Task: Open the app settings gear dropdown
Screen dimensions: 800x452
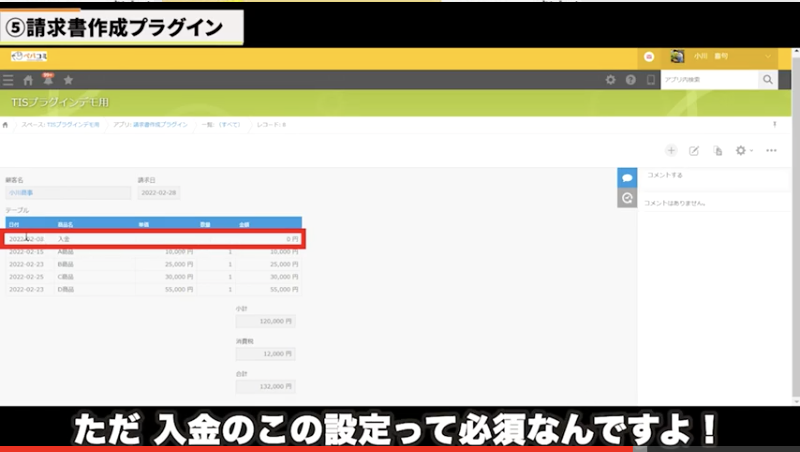Action: [x=744, y=151]
